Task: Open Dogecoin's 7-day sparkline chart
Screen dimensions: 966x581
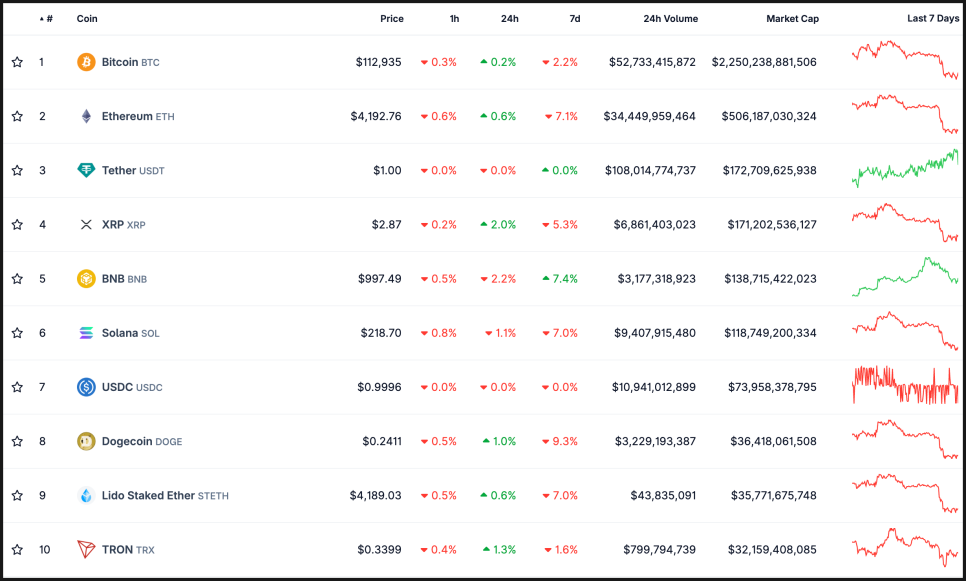Action: (905, 439)
